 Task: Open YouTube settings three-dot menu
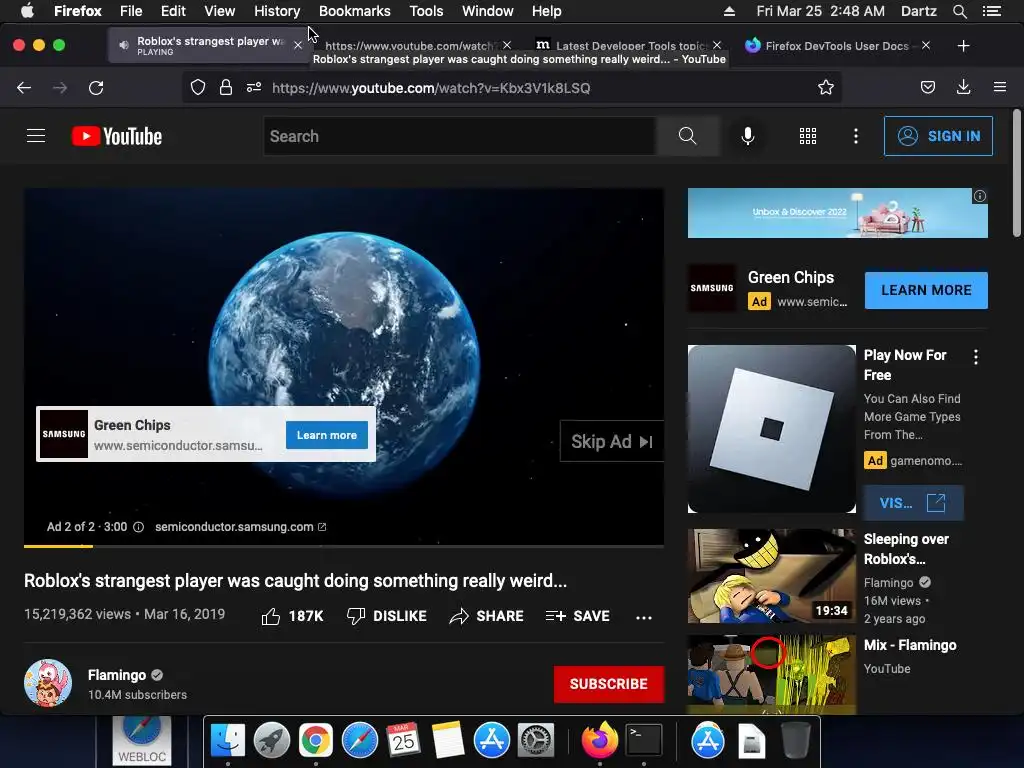tap(856, 136)
